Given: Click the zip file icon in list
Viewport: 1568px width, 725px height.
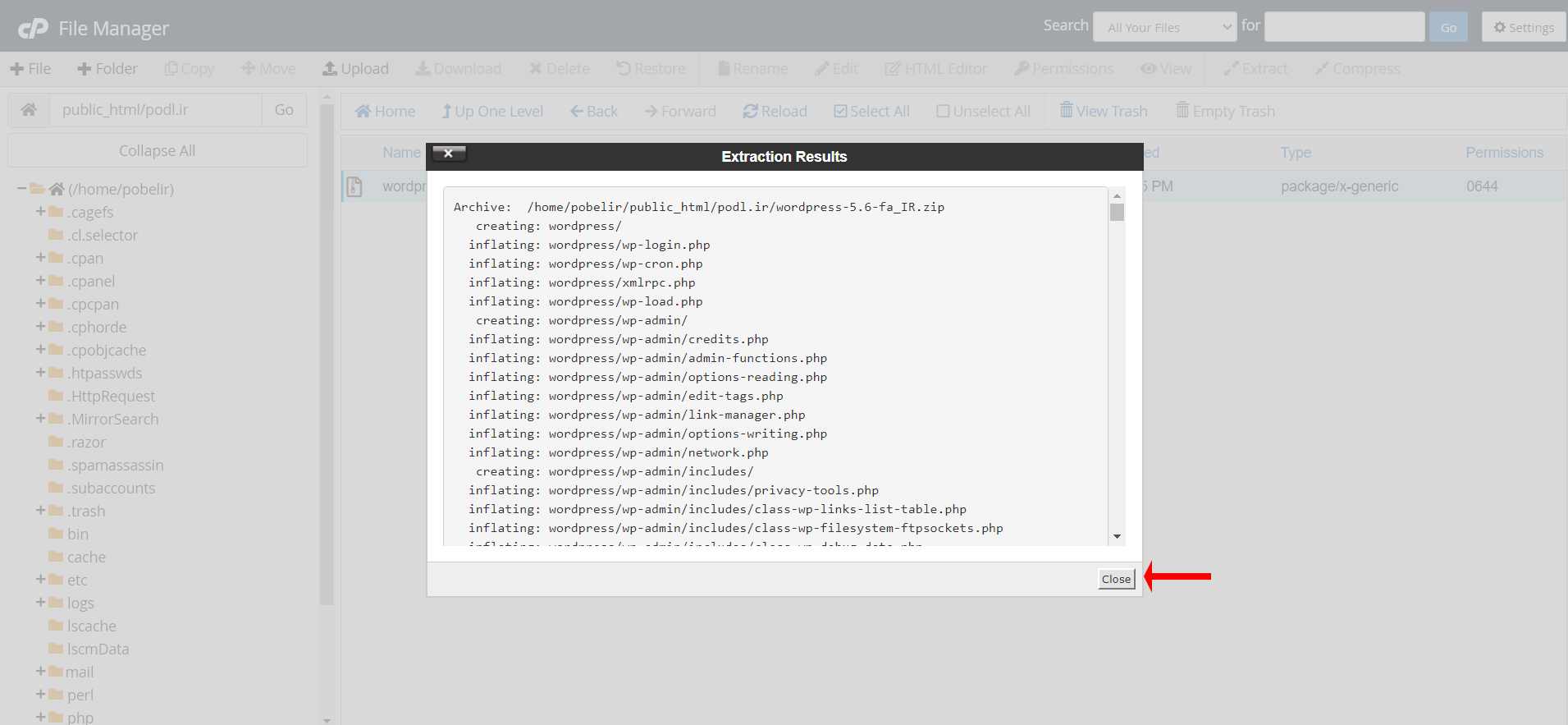Looking at the screenshot, I should (x=354, y=186).
